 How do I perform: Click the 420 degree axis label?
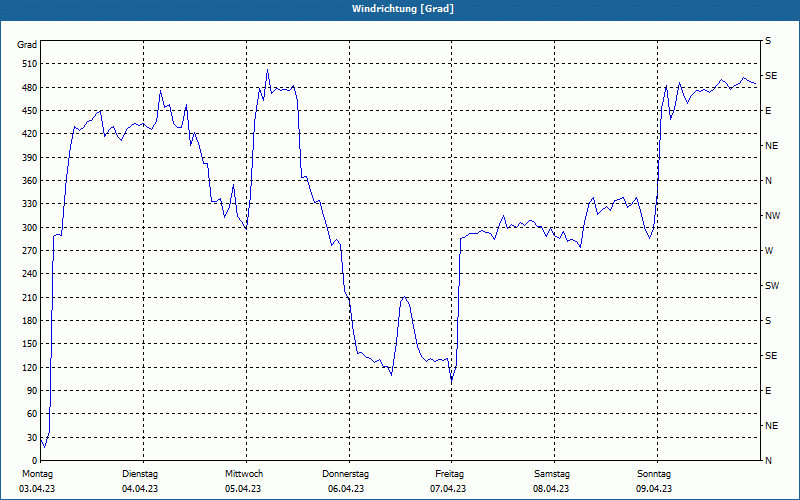click(30, 134)
